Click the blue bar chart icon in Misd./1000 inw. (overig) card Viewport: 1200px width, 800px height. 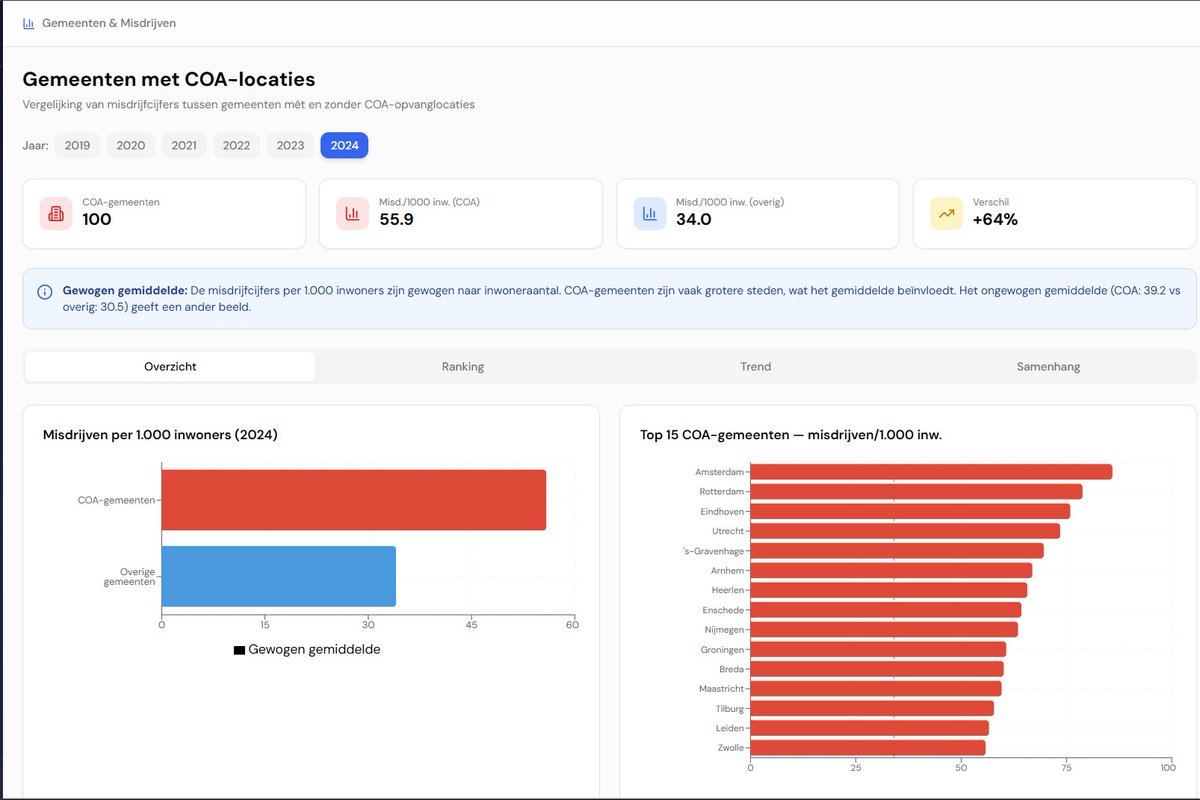[x=650, y=213]
